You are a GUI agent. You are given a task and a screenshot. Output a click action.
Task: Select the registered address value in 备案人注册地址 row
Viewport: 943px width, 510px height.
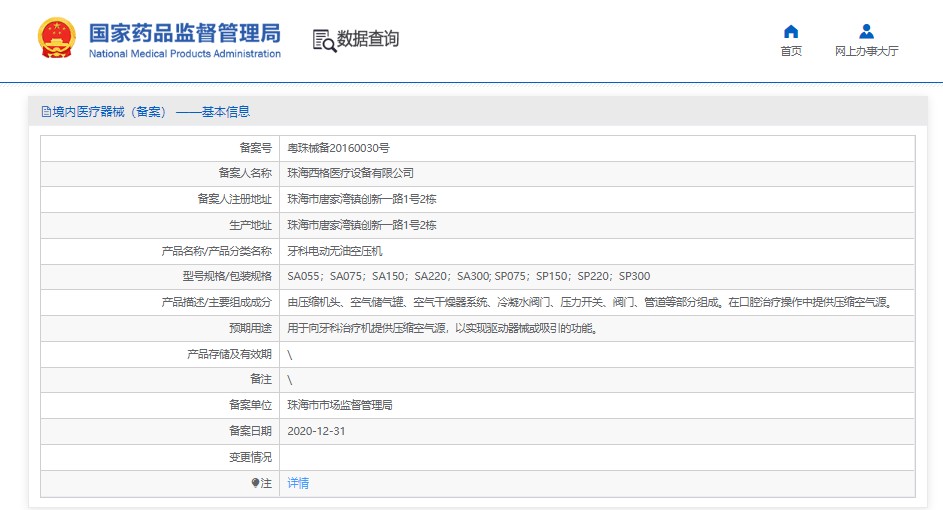(x=361, y=199)
